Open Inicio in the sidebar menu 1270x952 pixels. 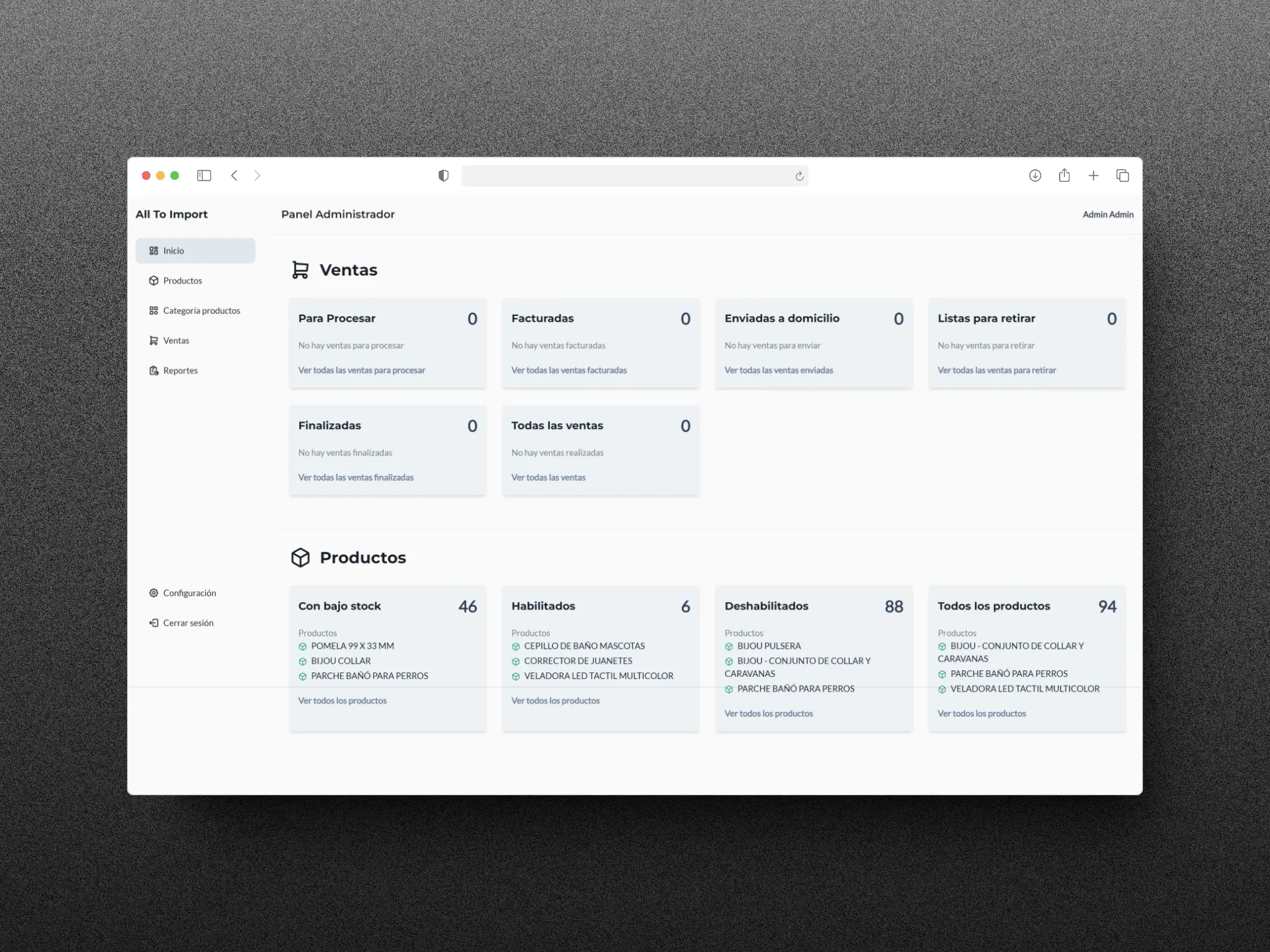click(x=195, y=251)
